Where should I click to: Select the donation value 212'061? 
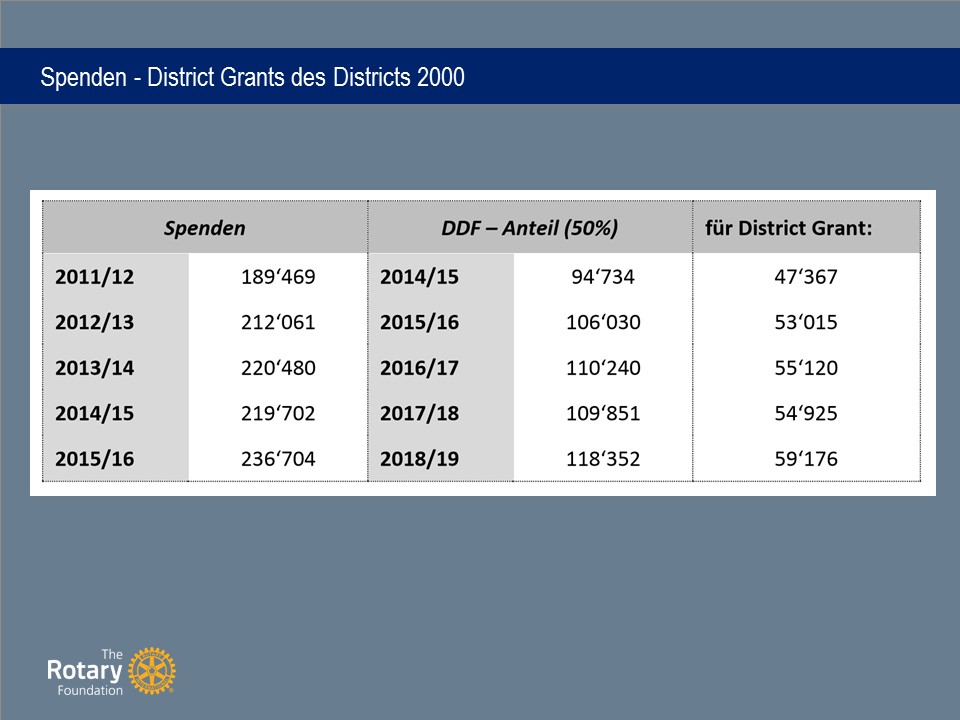click(x=278, y=322)
